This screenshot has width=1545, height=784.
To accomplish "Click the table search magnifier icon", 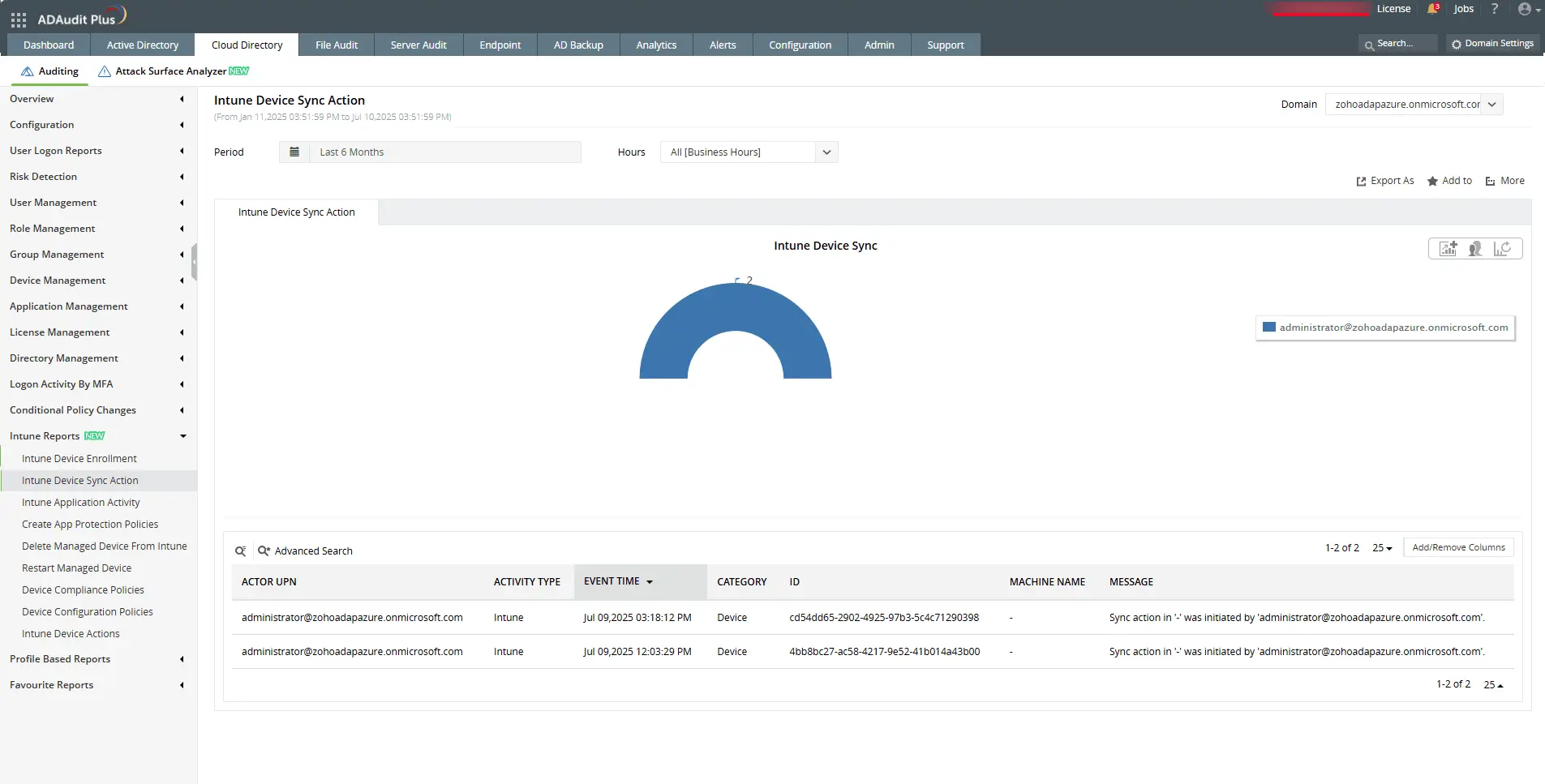I will tap(240, 551).
